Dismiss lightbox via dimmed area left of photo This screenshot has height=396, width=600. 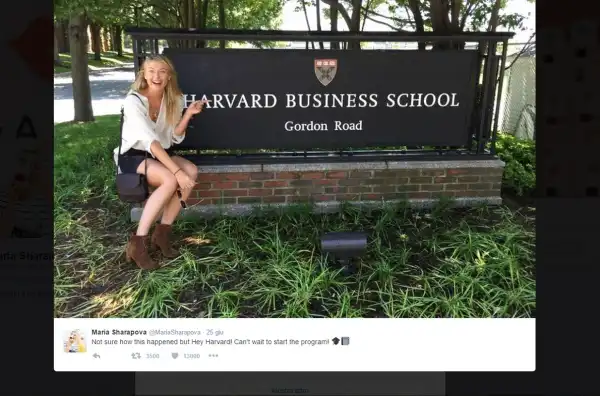click(27, 191)
